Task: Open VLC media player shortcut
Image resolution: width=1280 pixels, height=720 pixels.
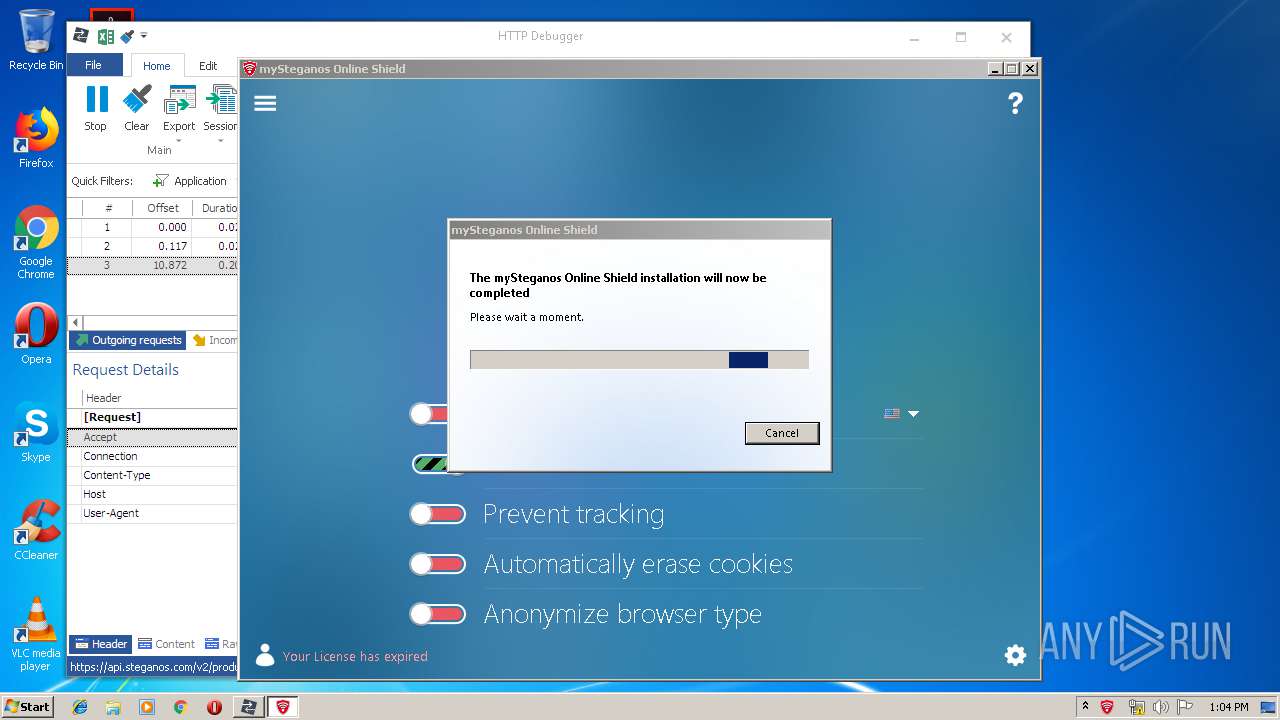Action: (x=36, y=634)
